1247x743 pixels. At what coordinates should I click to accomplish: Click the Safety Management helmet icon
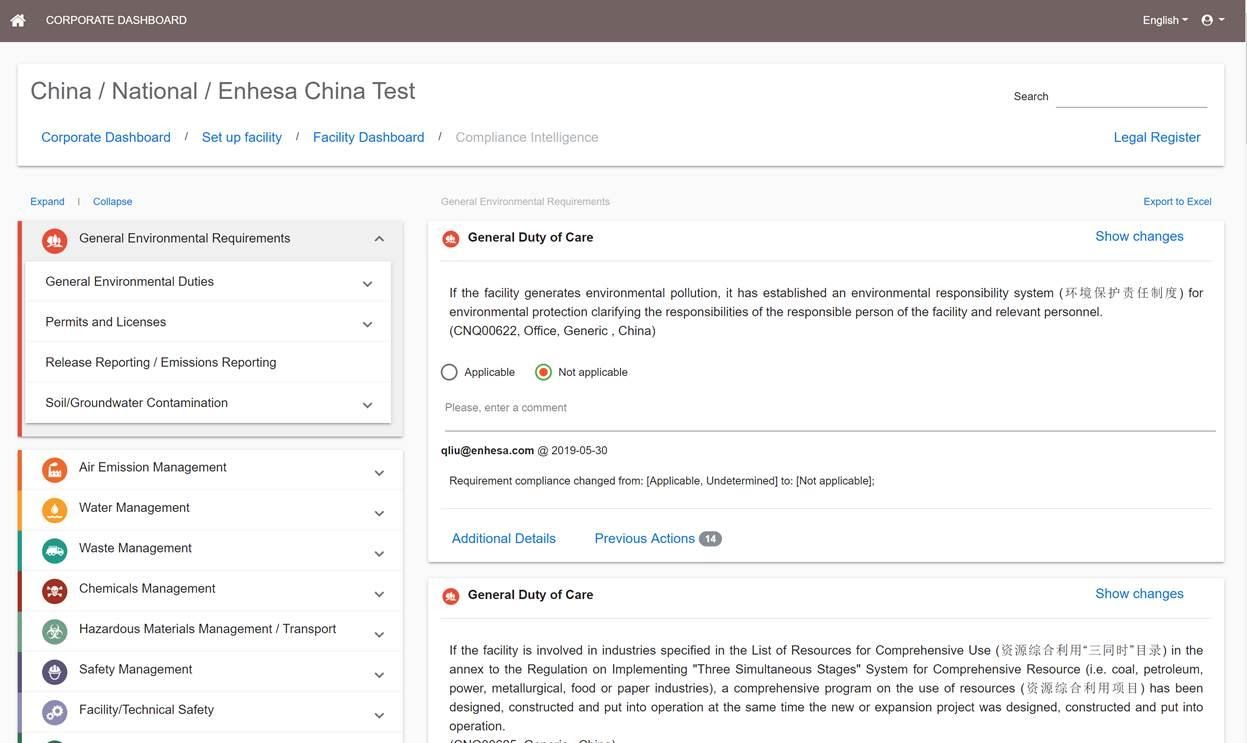(55, 671)
